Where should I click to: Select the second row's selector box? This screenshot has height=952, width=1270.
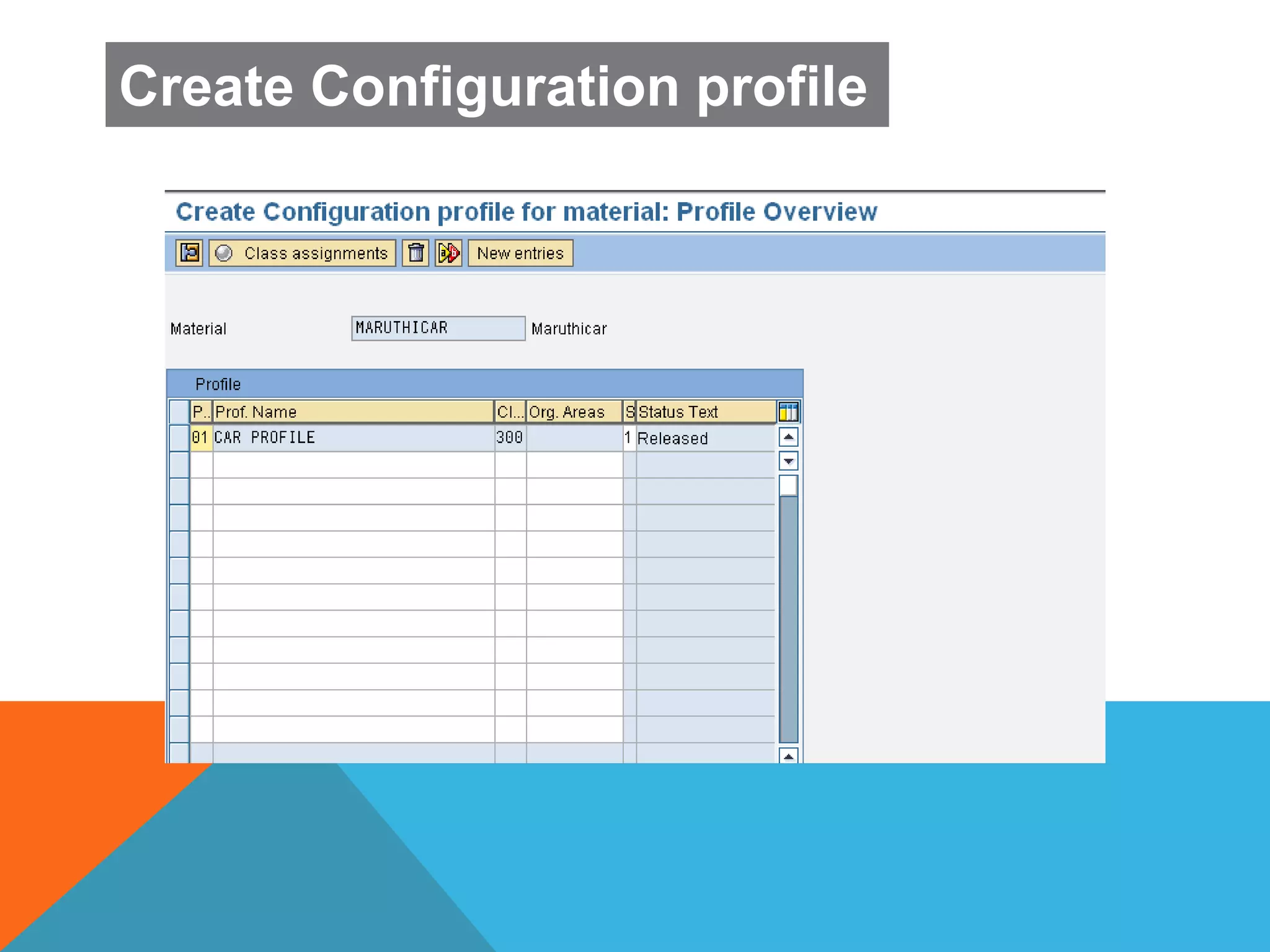pyautogui.click(x=179, y=464)
